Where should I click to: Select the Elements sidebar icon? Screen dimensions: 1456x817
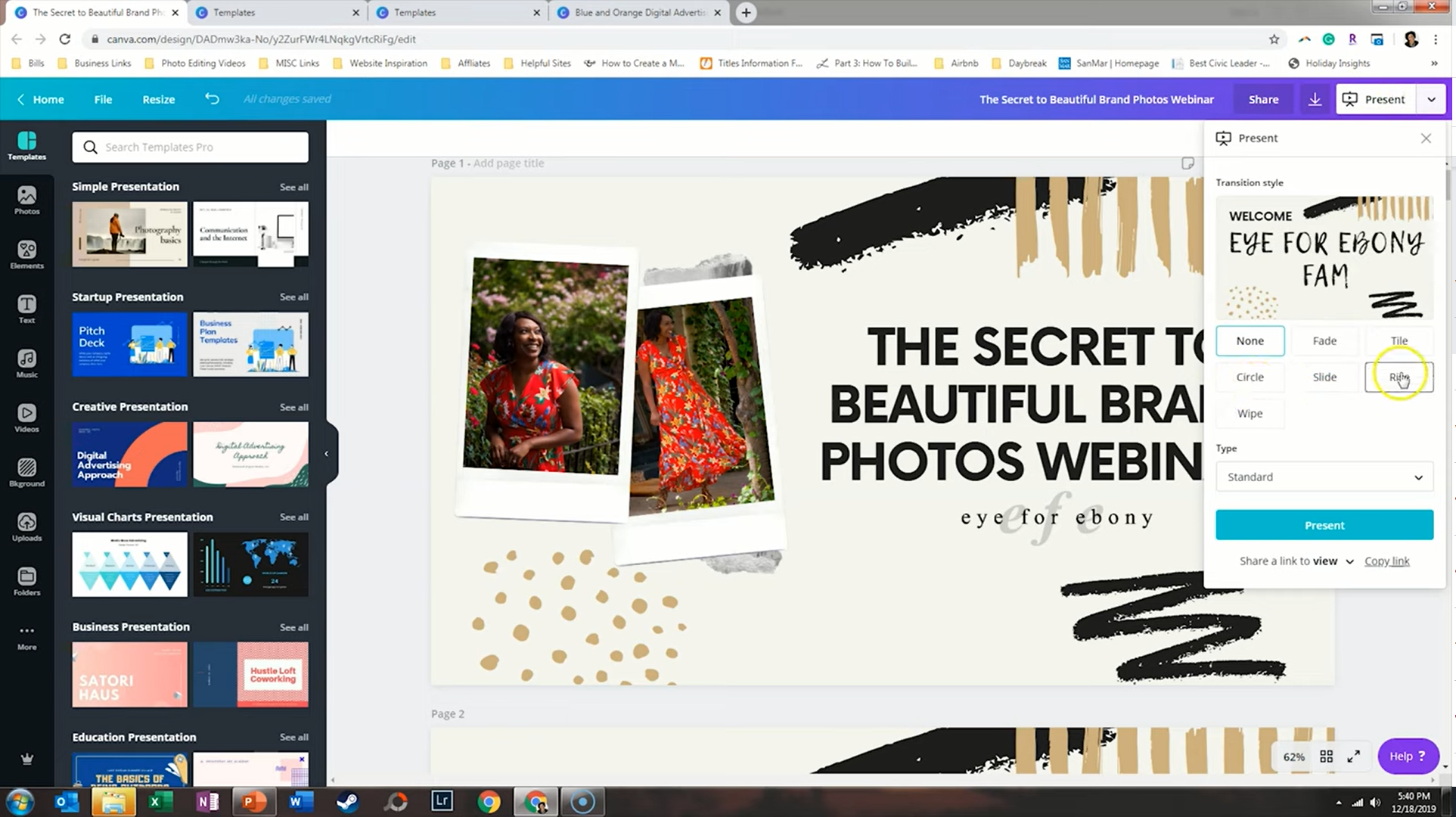click(x=26, y=255)
